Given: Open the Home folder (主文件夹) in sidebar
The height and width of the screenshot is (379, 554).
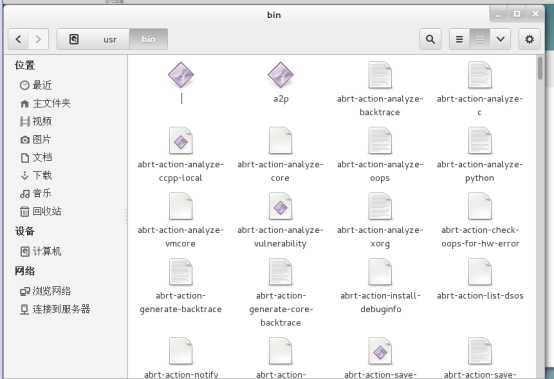Looking at the screenshot, I should (x=45, y=103).
